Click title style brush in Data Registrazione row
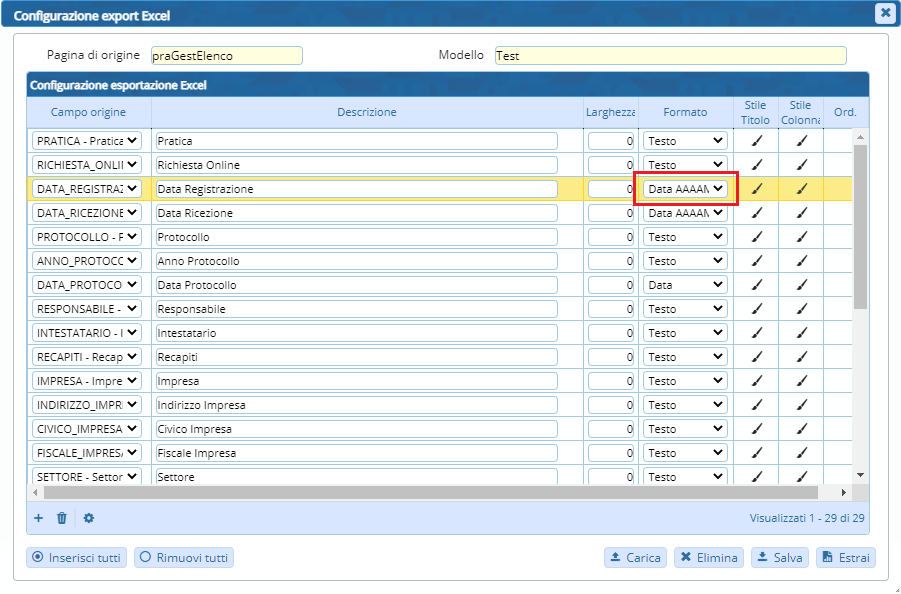 tap(756, 189)
